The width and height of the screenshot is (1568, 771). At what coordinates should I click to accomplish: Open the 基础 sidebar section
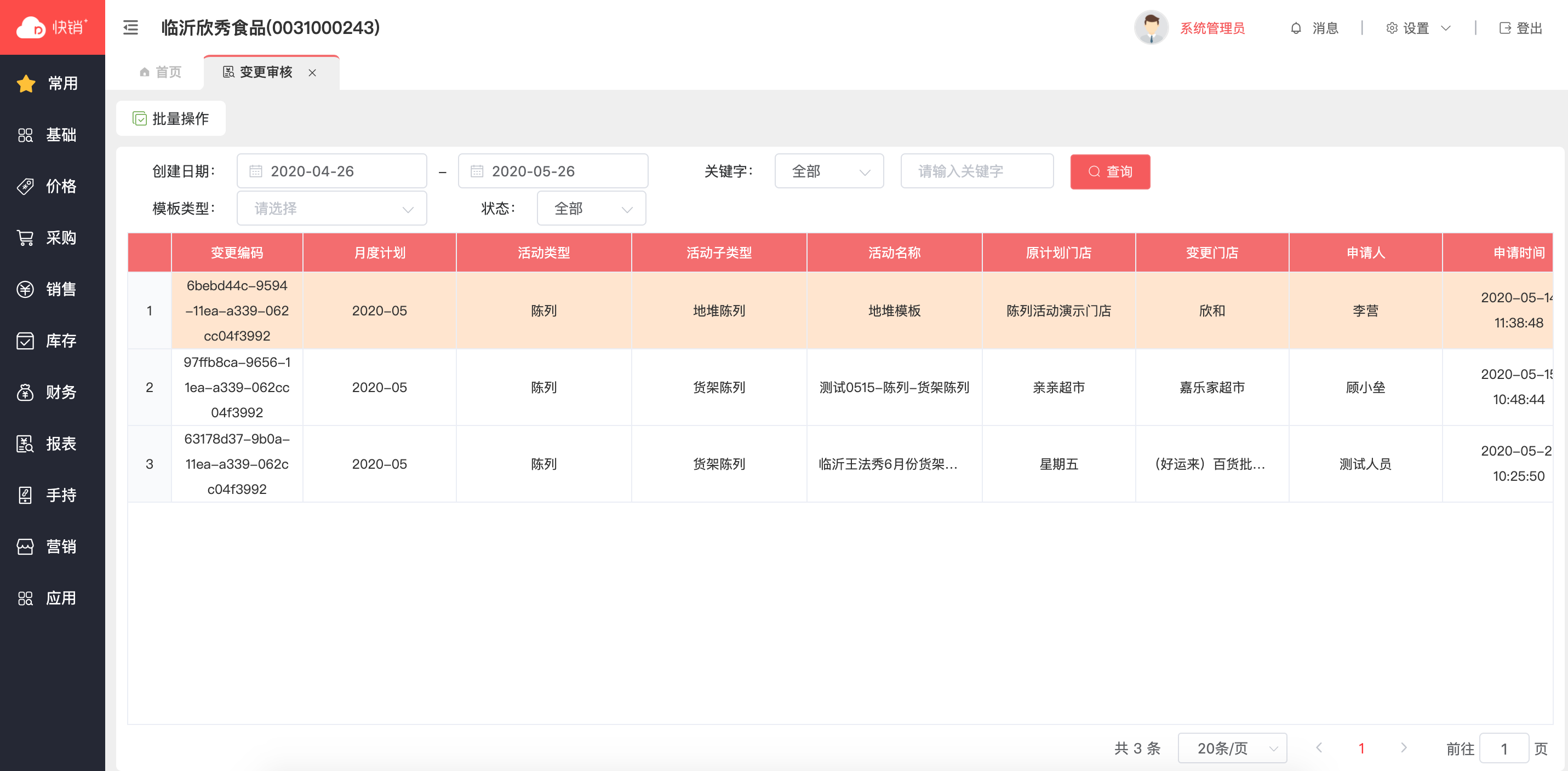53,135
